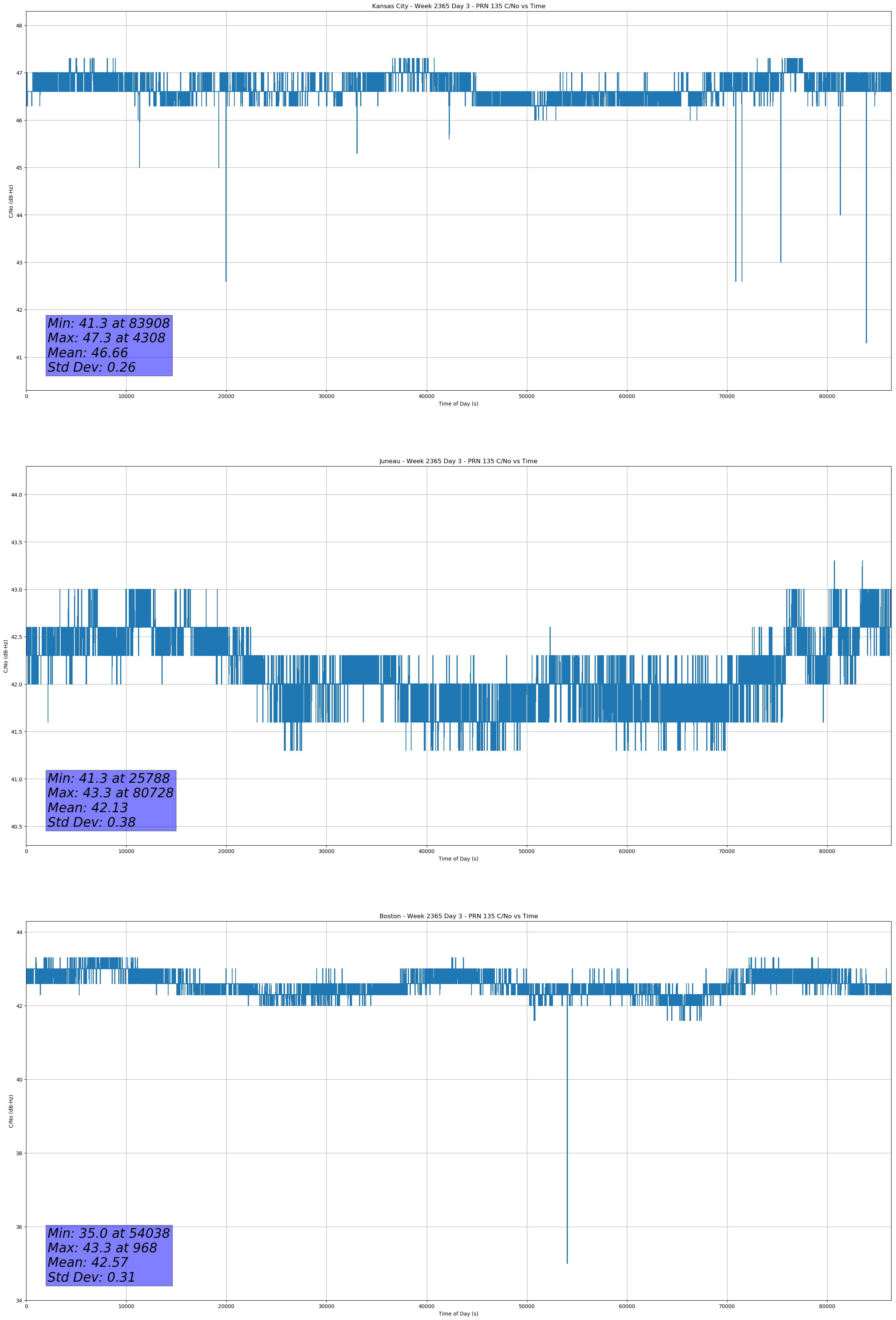
Task: Click Kansas City stats box showing Min 41.3
Action: pos(109,345)
